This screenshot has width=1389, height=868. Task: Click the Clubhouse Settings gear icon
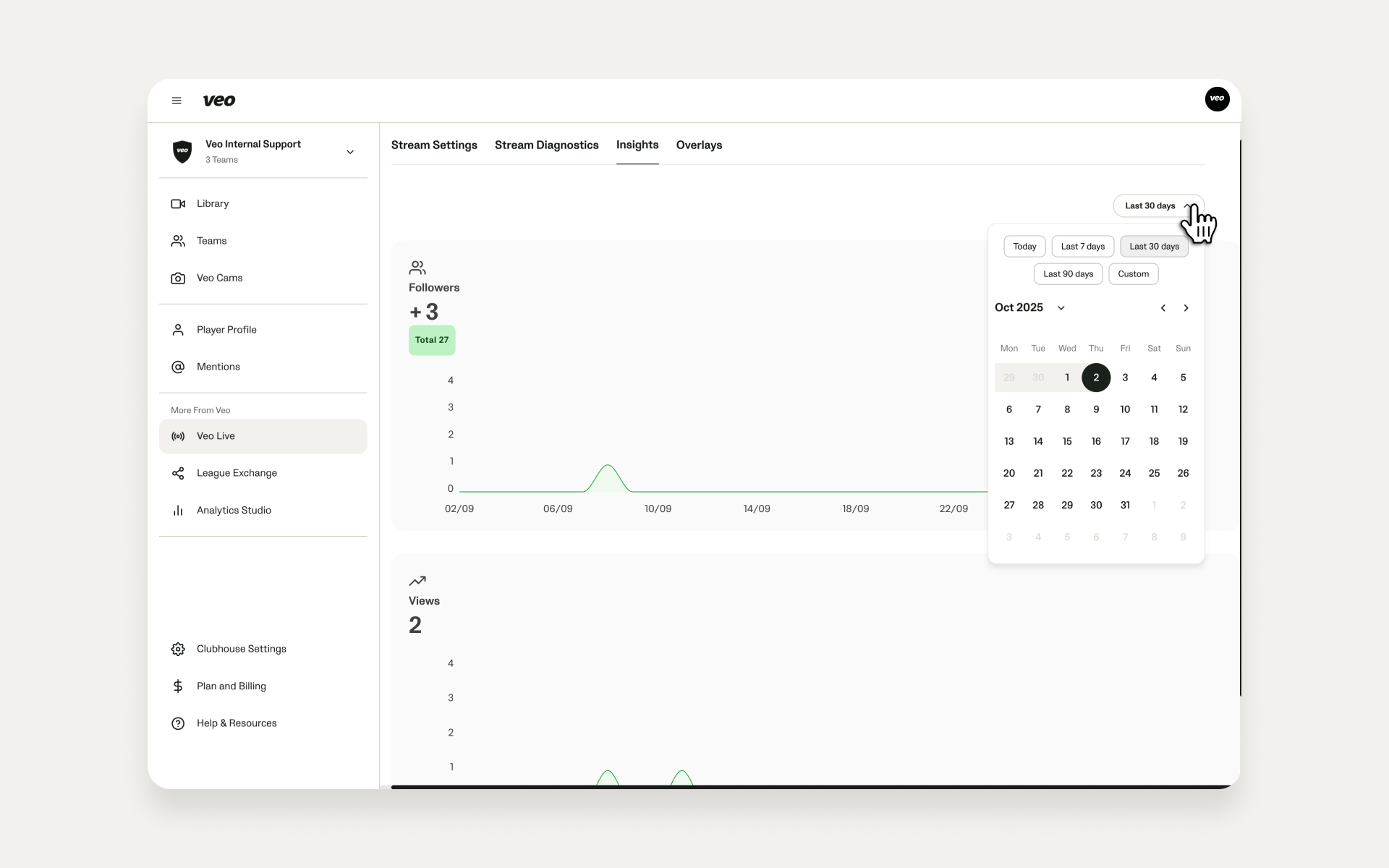[x=178, y=649]
